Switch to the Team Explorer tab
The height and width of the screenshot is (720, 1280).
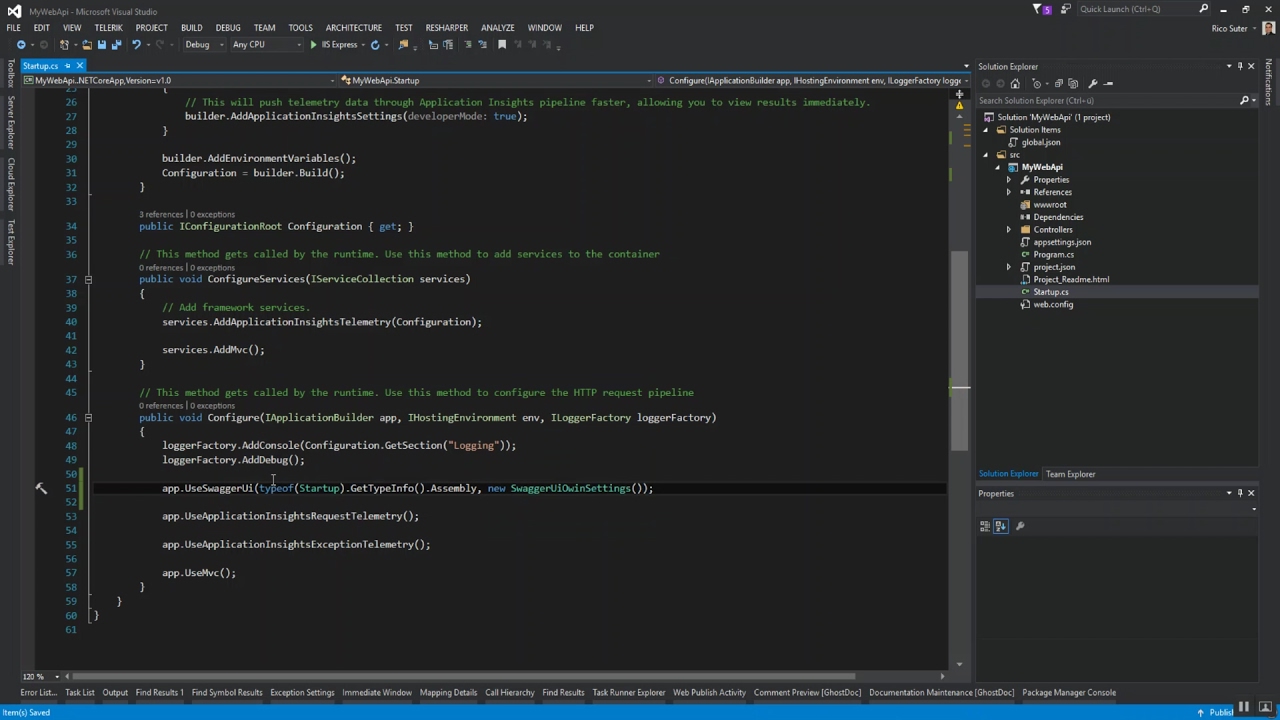(x=1070, y=474)
